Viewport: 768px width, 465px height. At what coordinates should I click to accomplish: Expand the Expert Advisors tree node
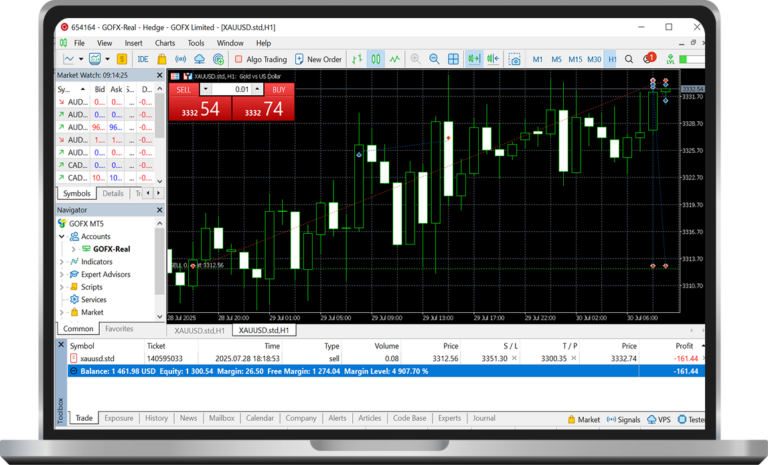pyautogui.click(x=62, y=274)
